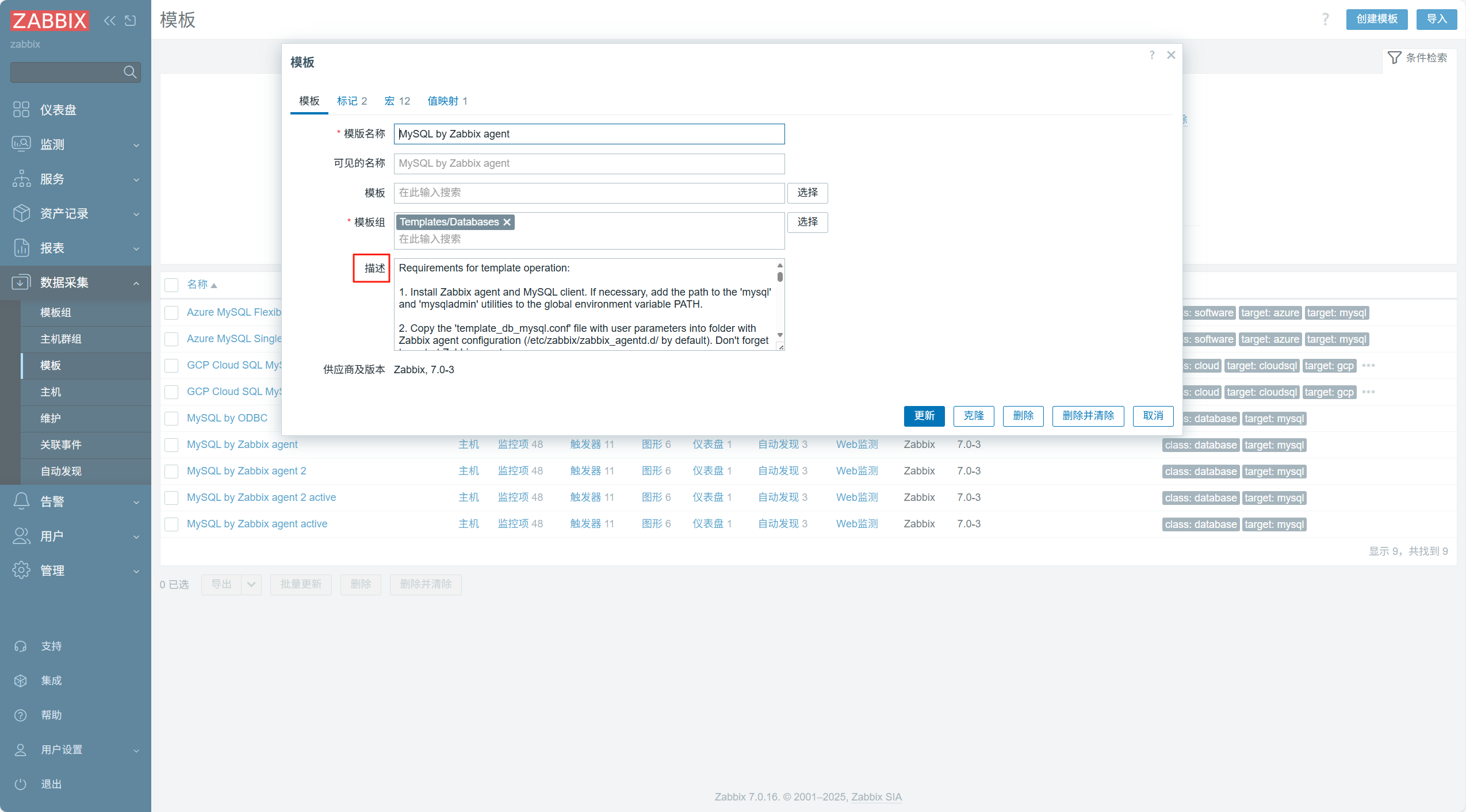The height and width of the screenshot is (812, 1466).
Task: Click the 取消 button
Action: tap(1153, 416)
